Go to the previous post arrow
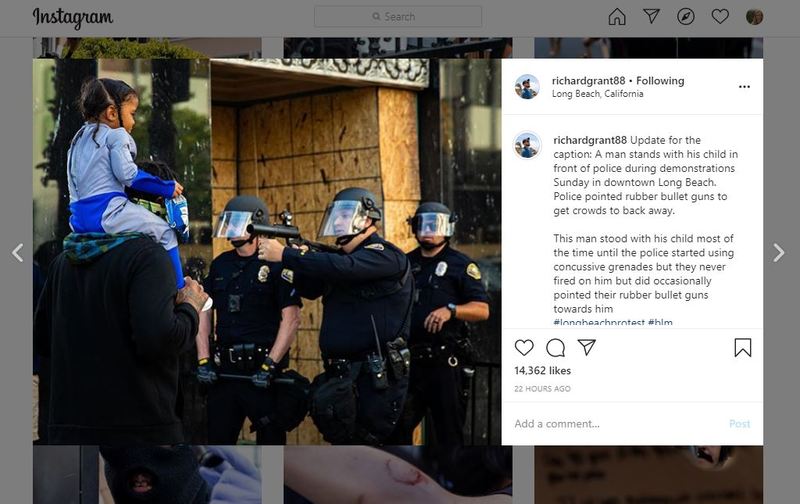Screen dimensions: 800x504 point(18,253)
